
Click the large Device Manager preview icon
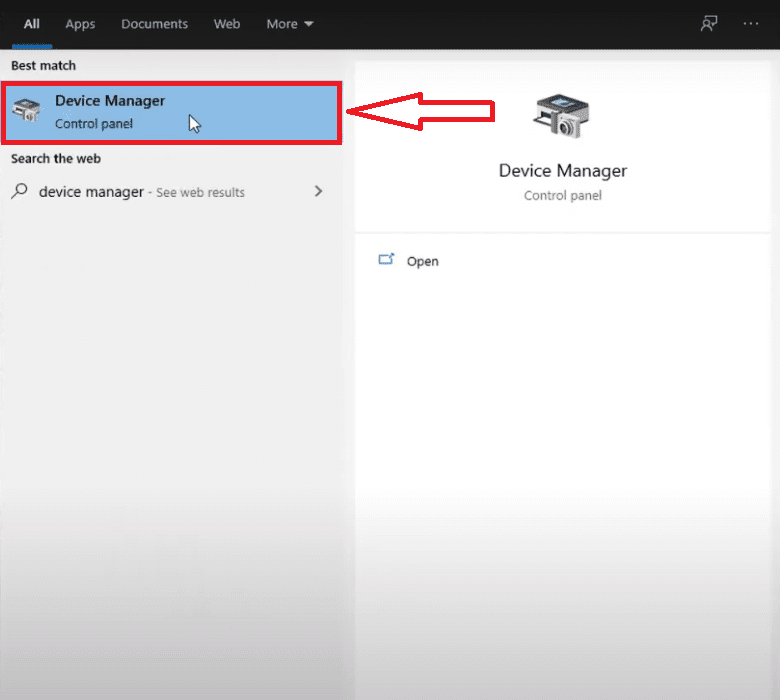562,116
